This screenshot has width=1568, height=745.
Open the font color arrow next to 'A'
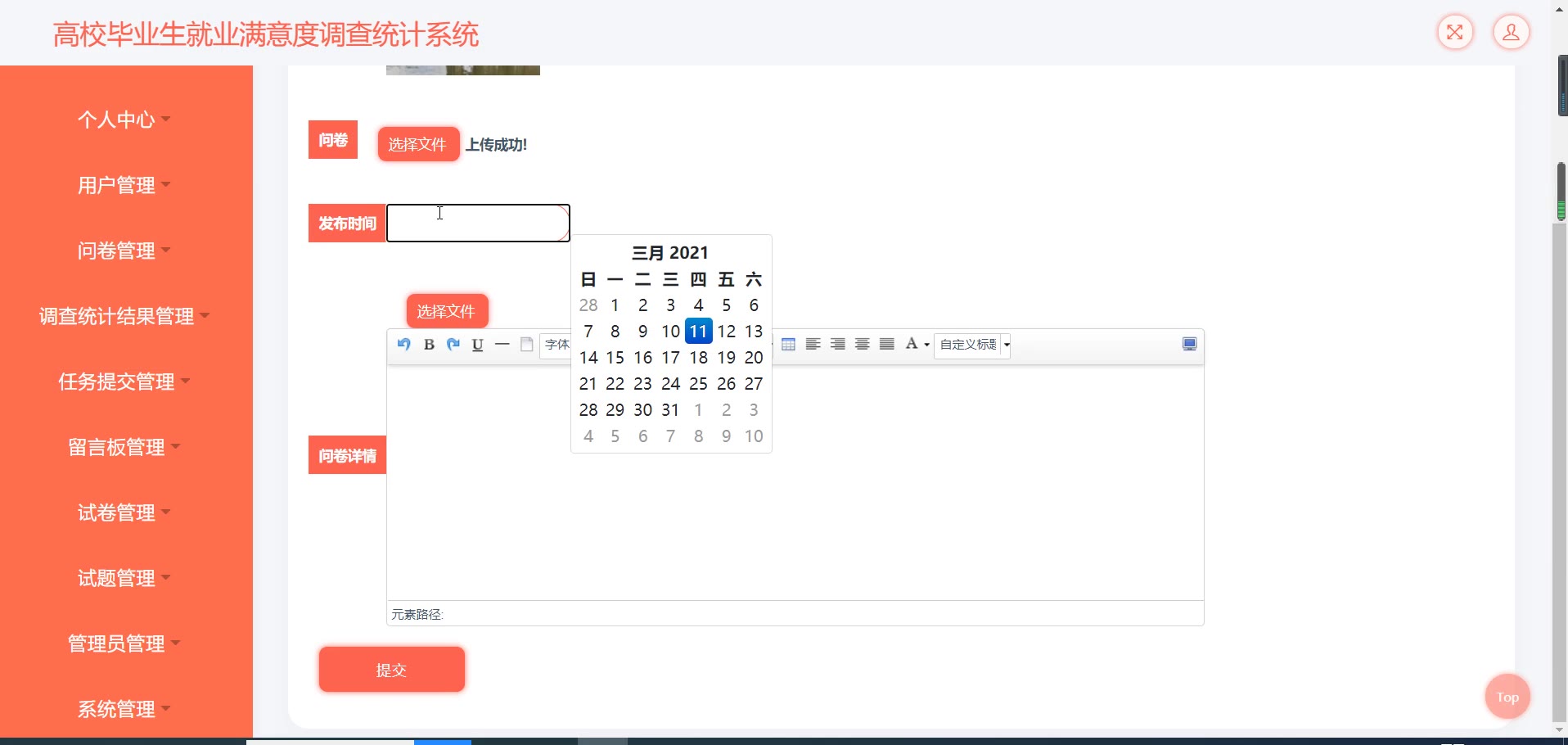926,345
